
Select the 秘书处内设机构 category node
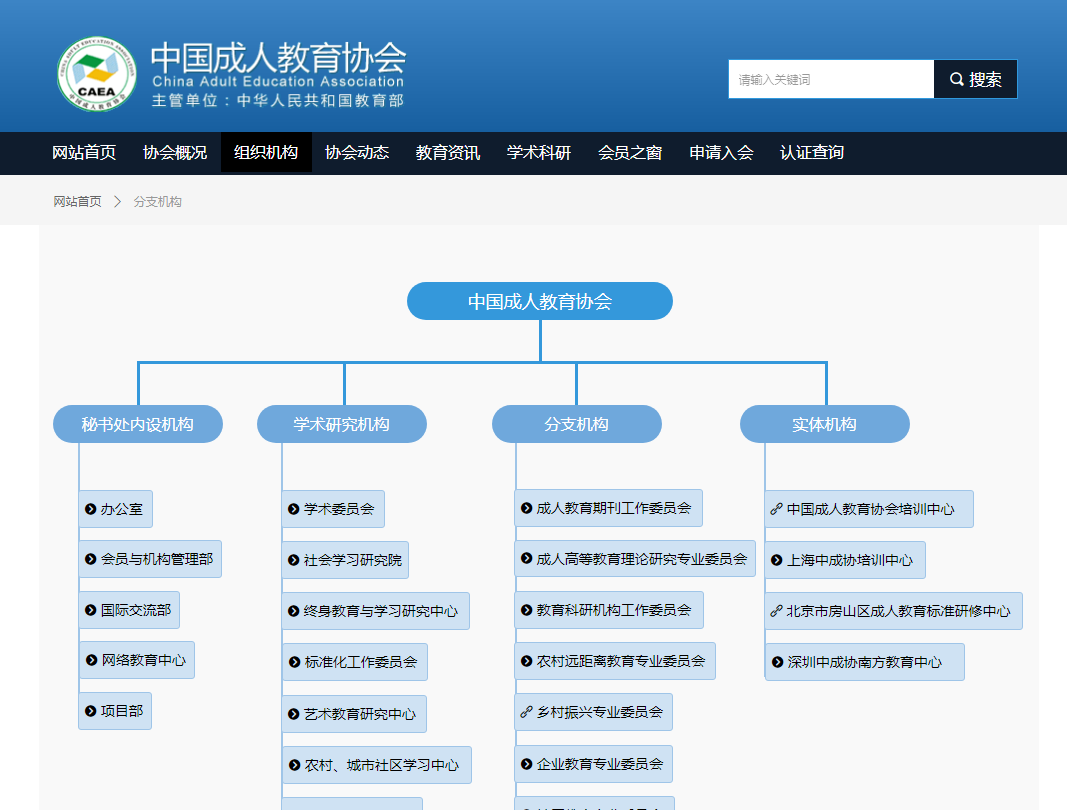(137, 424)
